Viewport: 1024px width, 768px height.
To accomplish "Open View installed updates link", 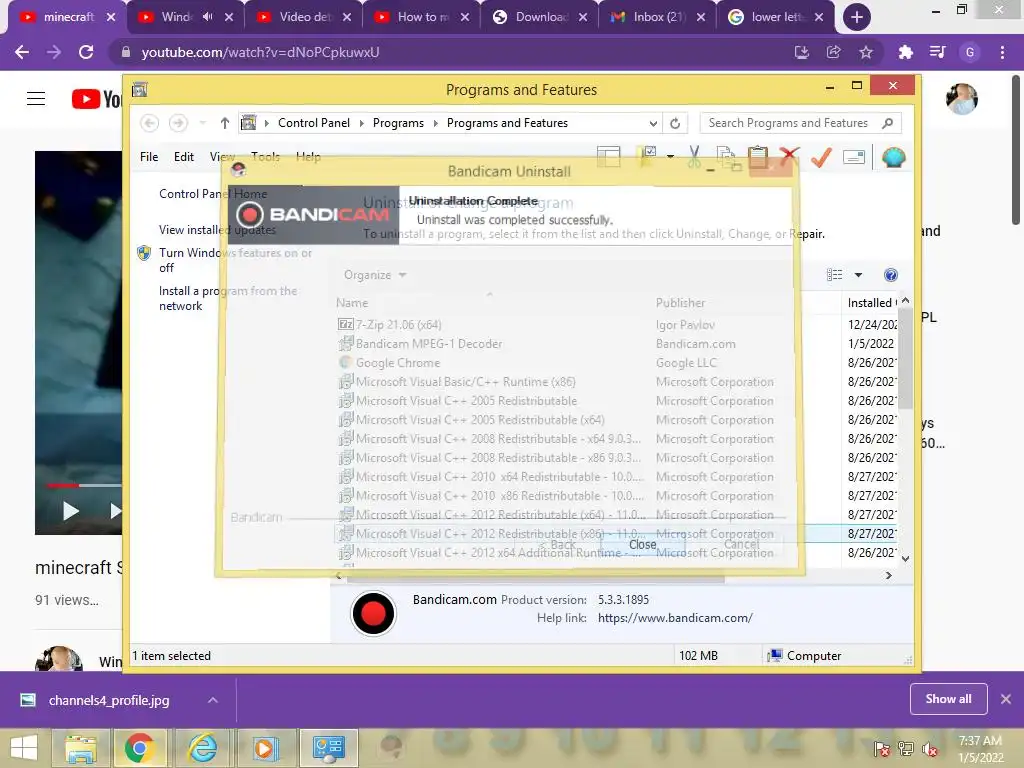I will click(217, 230).
